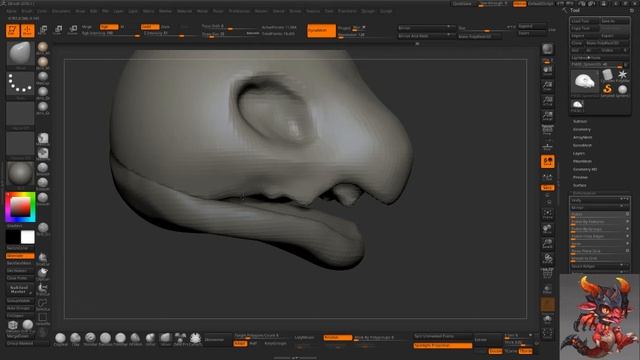640x360 pixels.
Task: Click the Load Tool button
Action: 584,21
